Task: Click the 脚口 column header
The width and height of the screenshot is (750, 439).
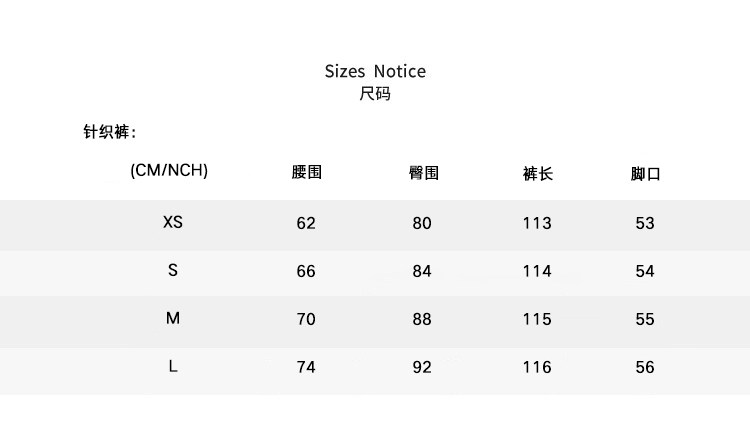Action: click(x=645, y=174)
